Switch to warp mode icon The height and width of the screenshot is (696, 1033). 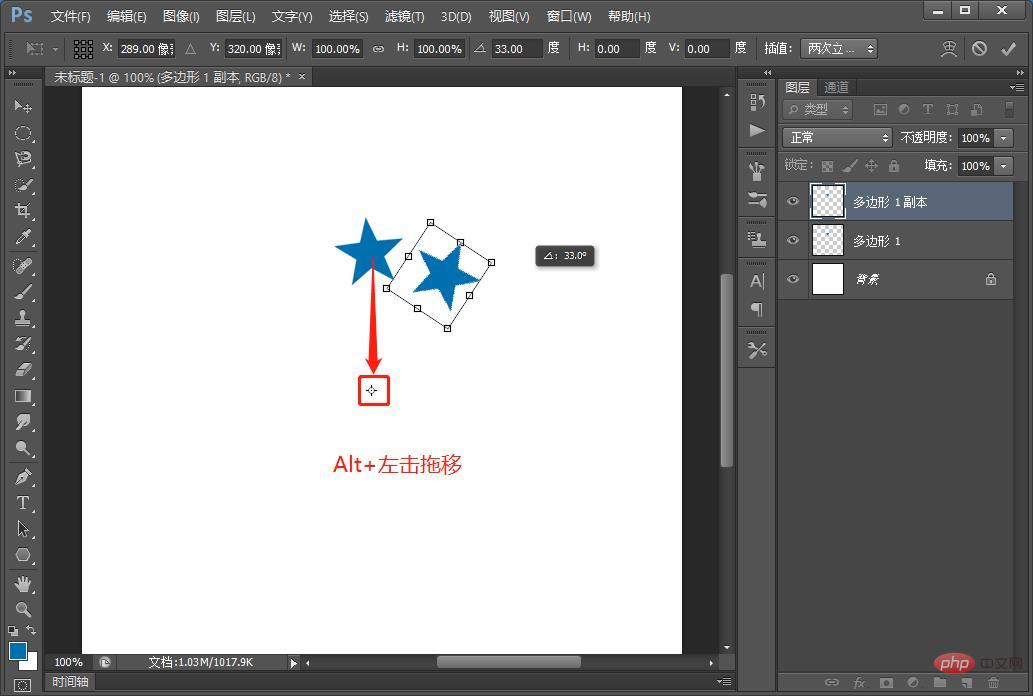click(949, 49)
